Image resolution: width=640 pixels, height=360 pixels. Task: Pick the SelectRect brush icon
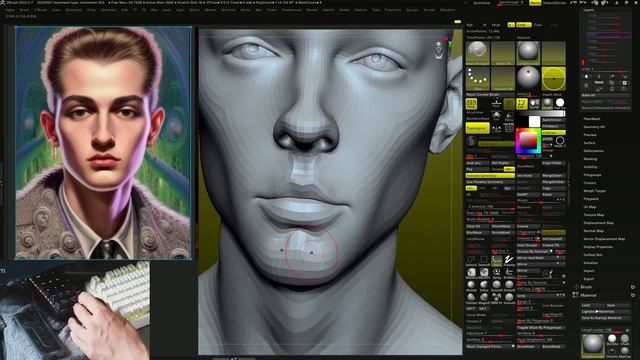point(484,260)
